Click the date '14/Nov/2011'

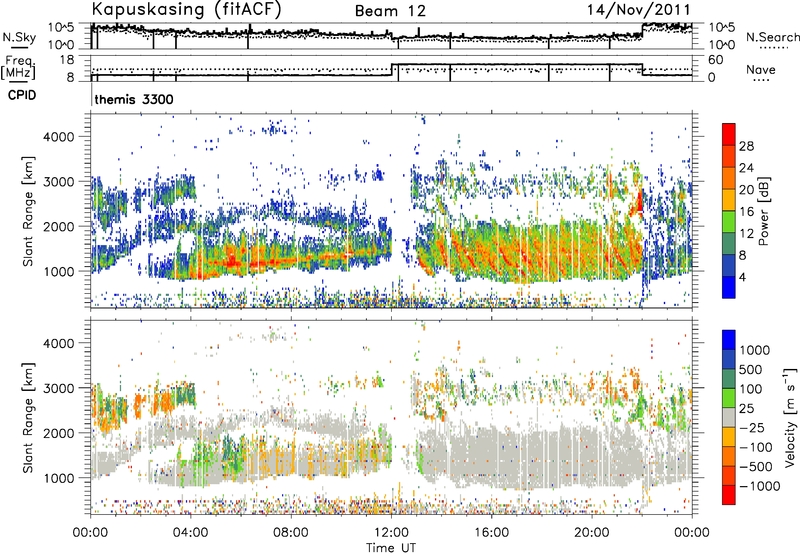pyautogui.click(x=639, y=10)
